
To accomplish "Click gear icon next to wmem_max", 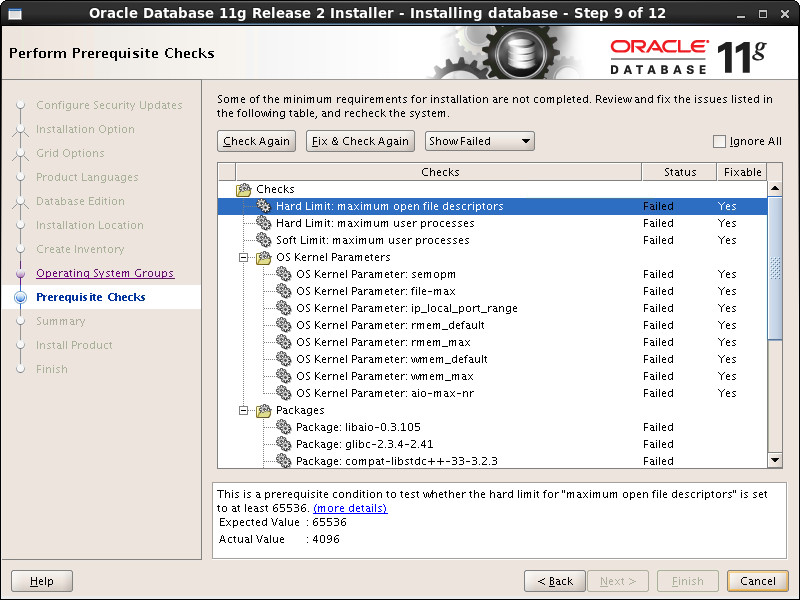I will [x=284, y=376].
